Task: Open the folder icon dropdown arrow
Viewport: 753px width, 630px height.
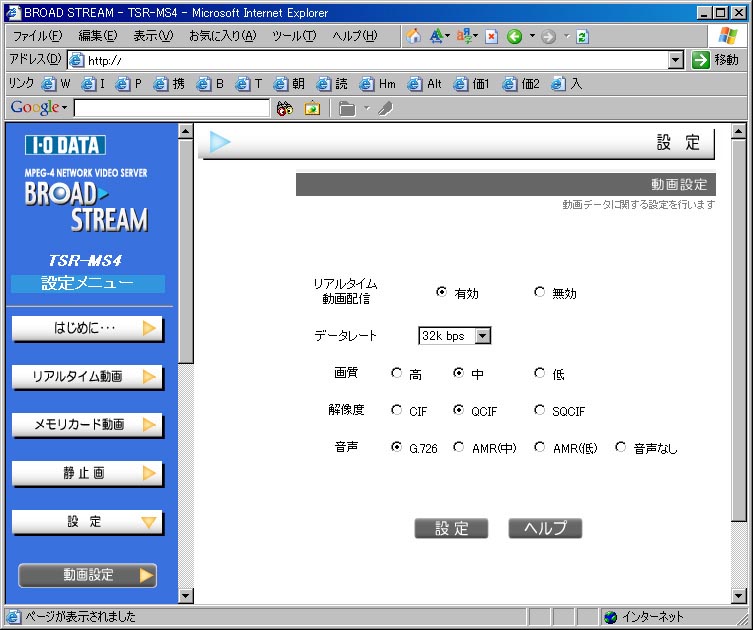Action: pos(367,109)
